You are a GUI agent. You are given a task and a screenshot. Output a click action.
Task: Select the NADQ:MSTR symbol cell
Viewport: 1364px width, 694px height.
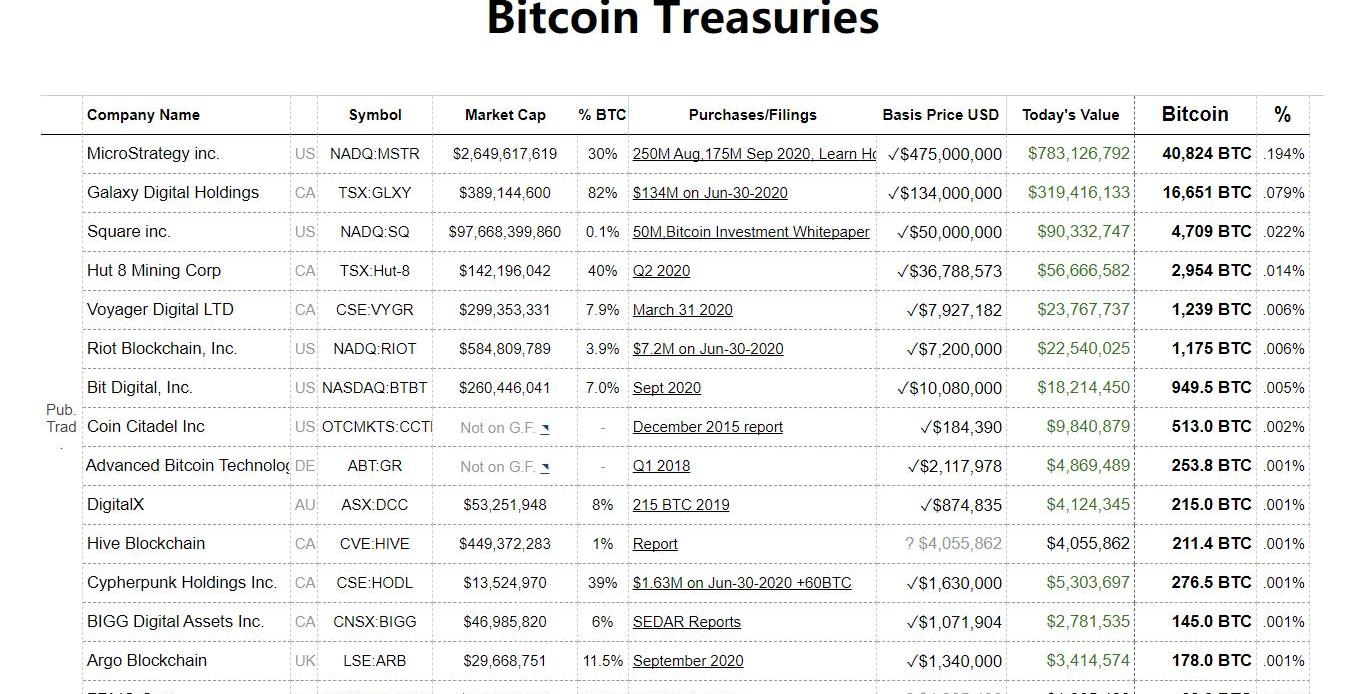coord(375,154)
